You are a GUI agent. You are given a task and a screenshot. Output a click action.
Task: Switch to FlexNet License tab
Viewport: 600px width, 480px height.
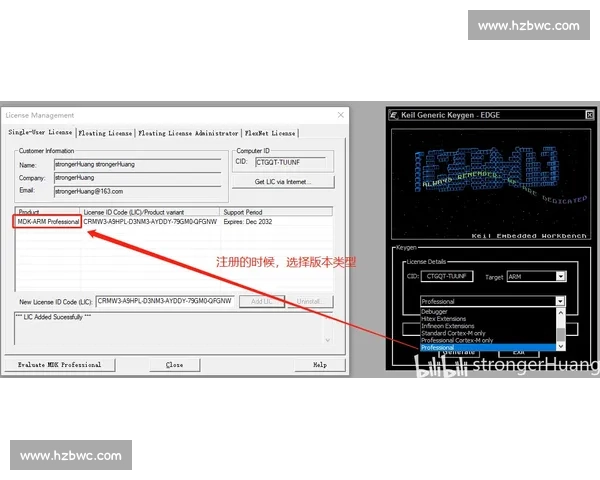[270, 133]
